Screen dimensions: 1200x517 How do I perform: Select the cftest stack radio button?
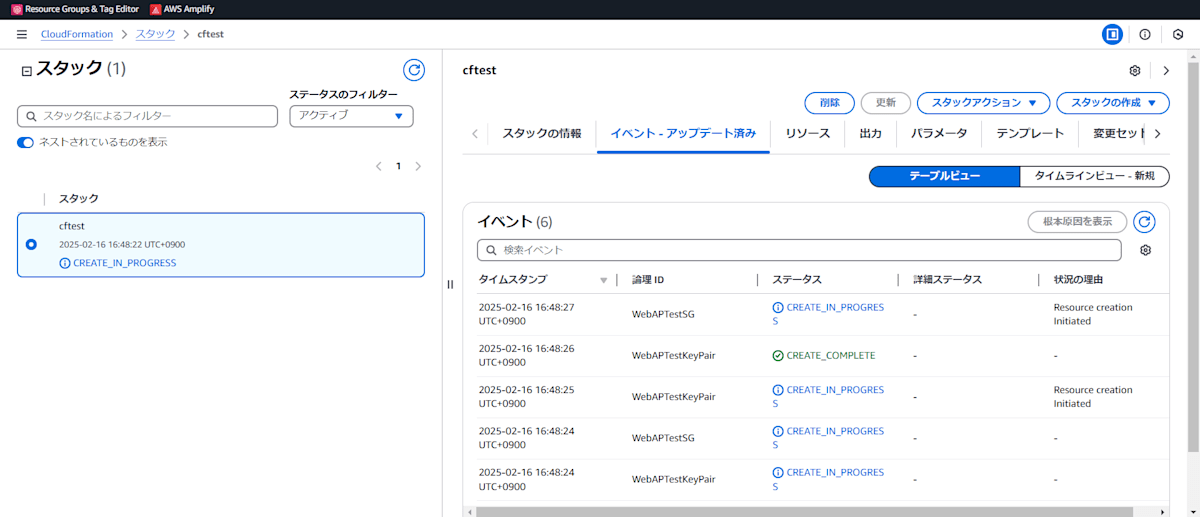coord(31,244)
